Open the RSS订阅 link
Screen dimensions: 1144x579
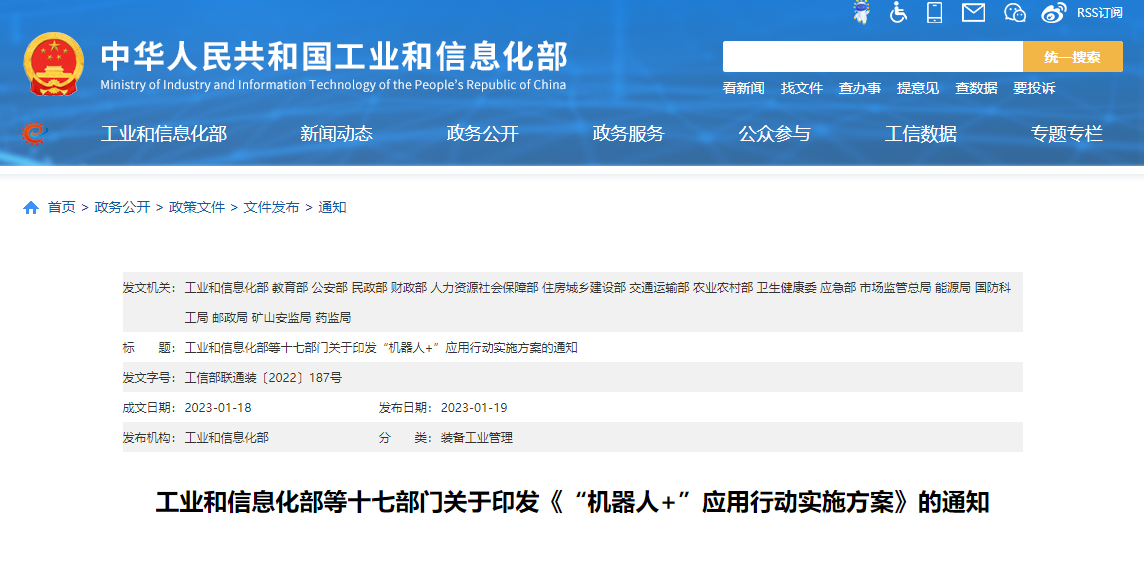[x=1099, y=13]
